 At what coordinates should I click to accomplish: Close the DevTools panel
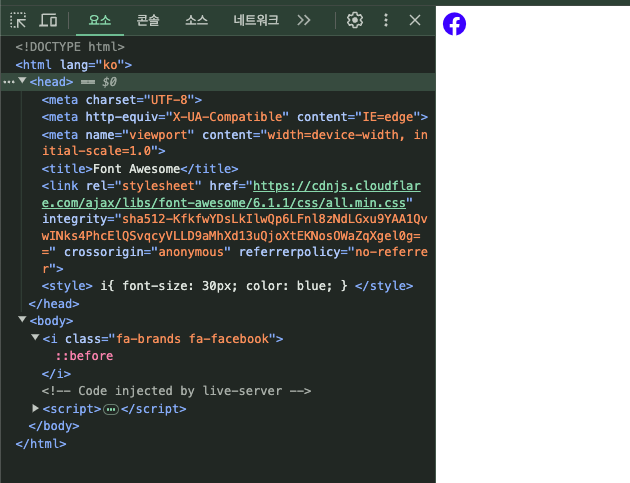coord(415,20)
